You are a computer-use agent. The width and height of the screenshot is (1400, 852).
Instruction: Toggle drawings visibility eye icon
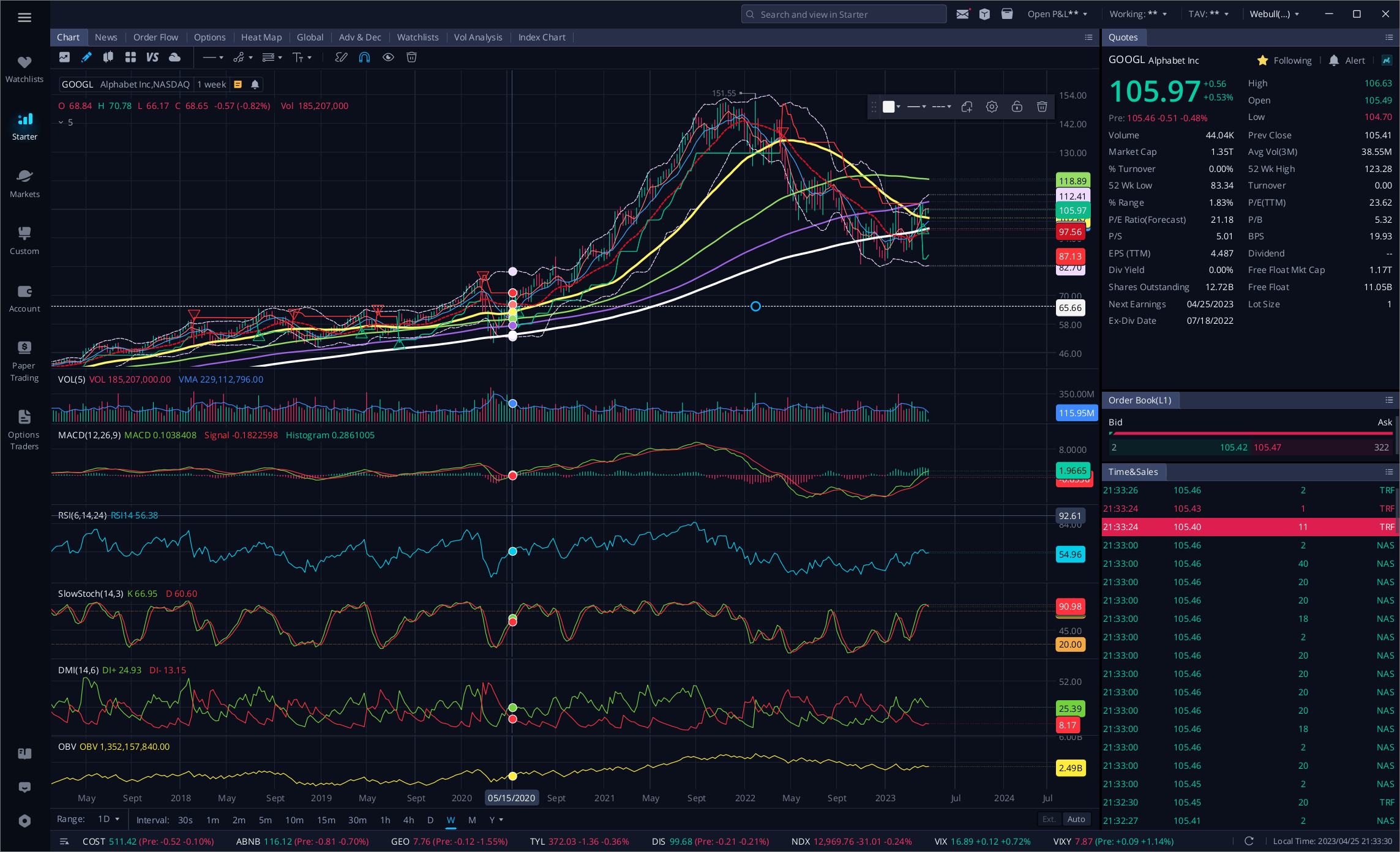pos(388,58)
